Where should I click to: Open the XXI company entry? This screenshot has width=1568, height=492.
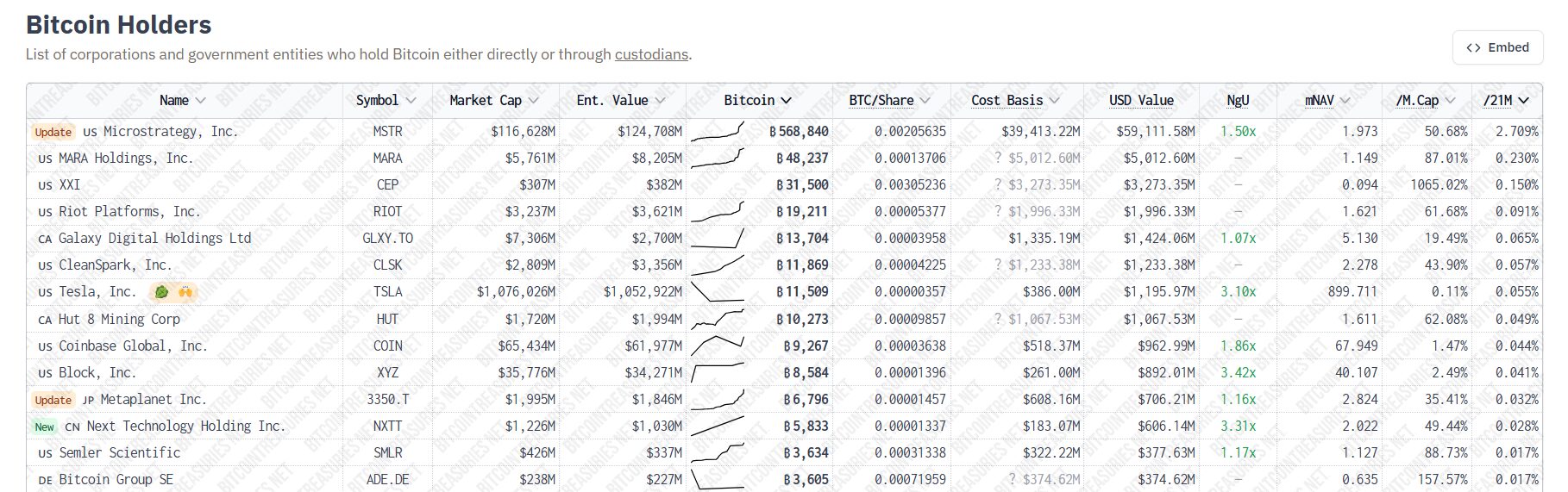click(x=69, y=184)
